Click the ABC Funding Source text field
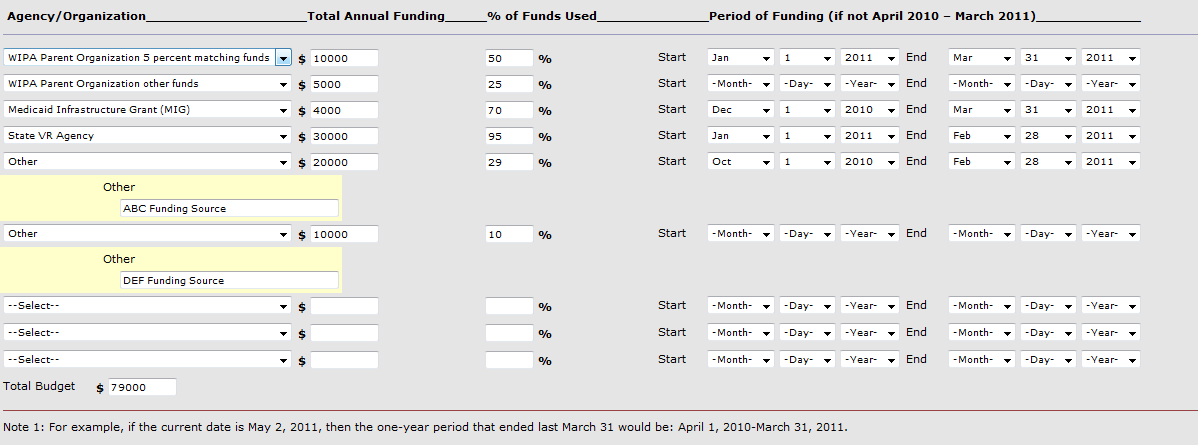The image size is (1198, 445). pyautogui.click(x=229, y=209)
